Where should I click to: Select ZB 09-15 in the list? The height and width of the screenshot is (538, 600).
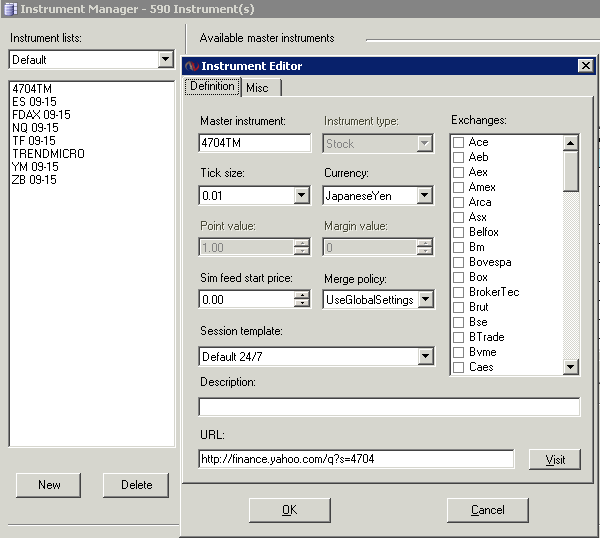[34, 180]
